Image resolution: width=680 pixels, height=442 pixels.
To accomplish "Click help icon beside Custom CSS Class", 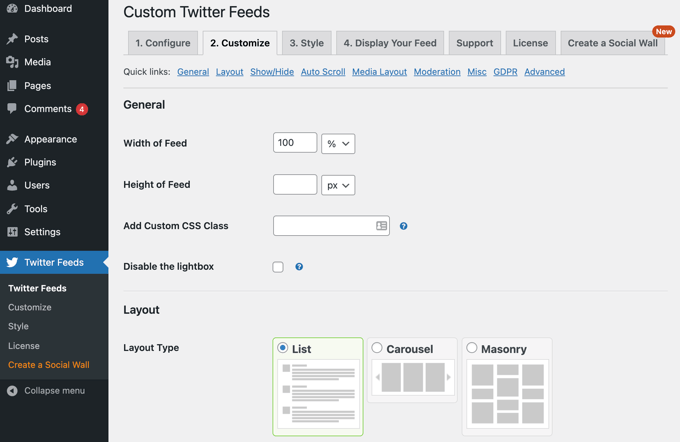I will coord(403,226).
